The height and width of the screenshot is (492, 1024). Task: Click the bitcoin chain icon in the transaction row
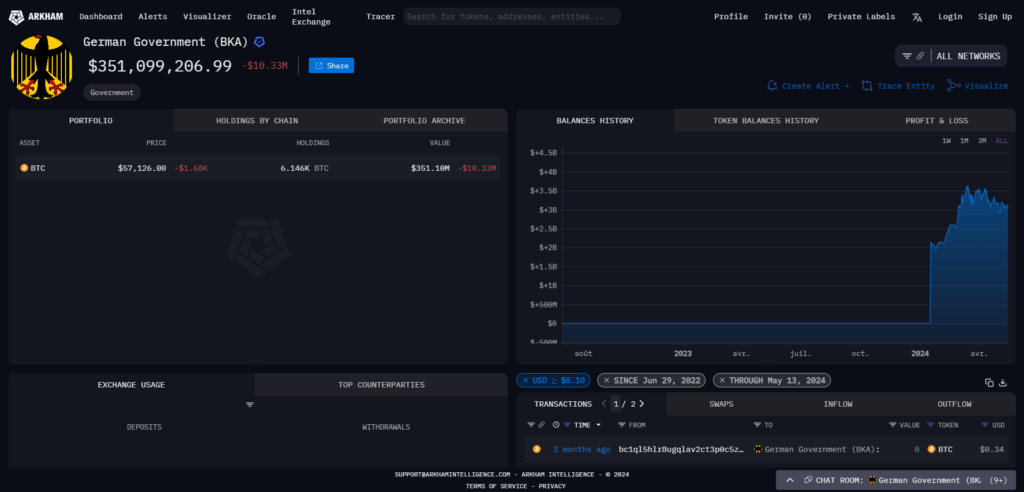click(x=537, y=449)
